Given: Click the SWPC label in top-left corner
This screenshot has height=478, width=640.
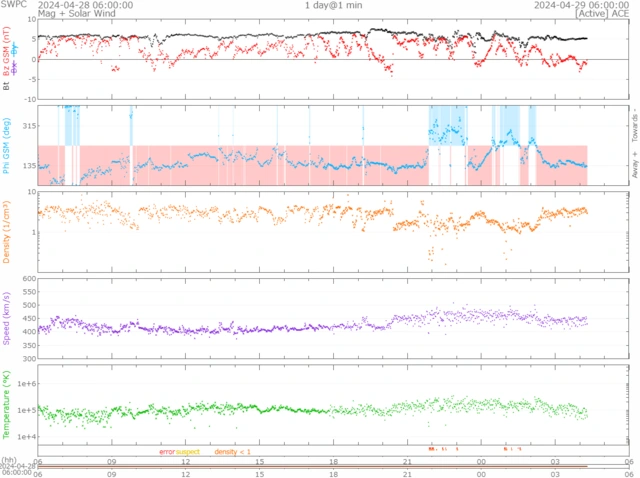Looking at the screenshot, I should pyautogui.click(x=13, y=5).
